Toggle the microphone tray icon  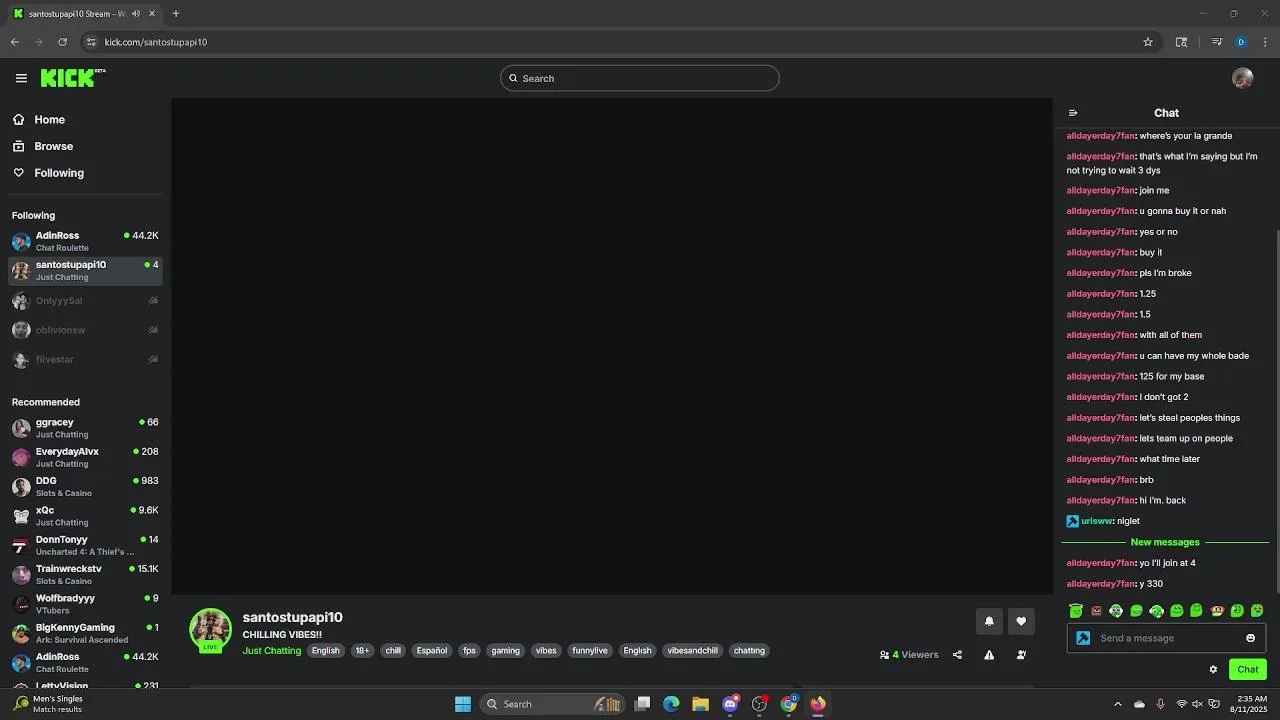pos(1160,704)
